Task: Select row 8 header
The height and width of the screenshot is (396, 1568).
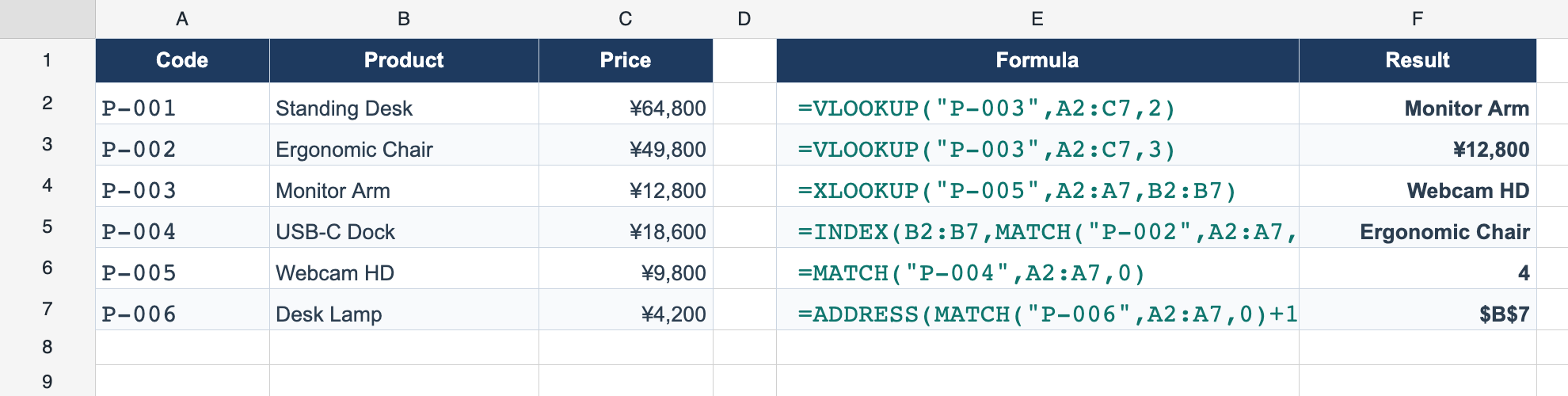Action: pos(48,348)
